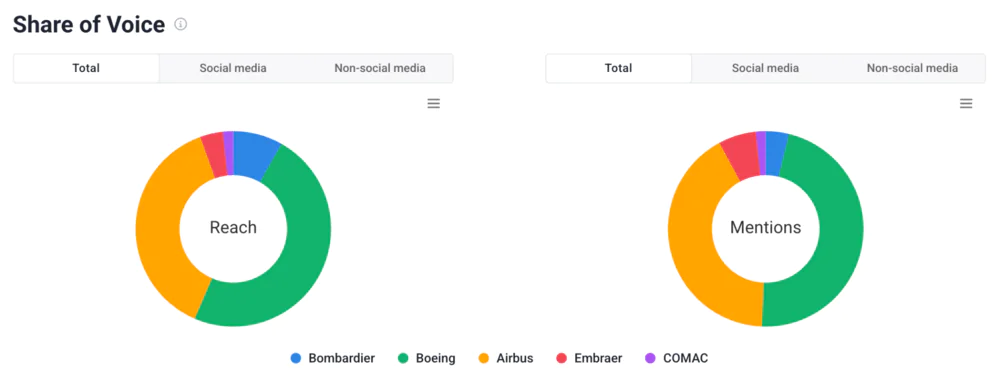Viewport: 1000px width, 376px height.
Task: Select the Total tab above the Mentions chart
Action: (x=619, y=68)
